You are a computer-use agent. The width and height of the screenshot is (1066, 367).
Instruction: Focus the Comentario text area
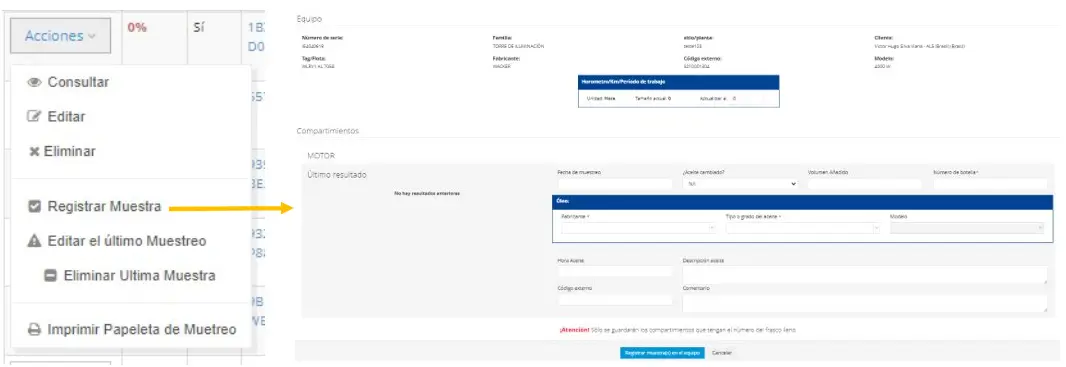865,303
